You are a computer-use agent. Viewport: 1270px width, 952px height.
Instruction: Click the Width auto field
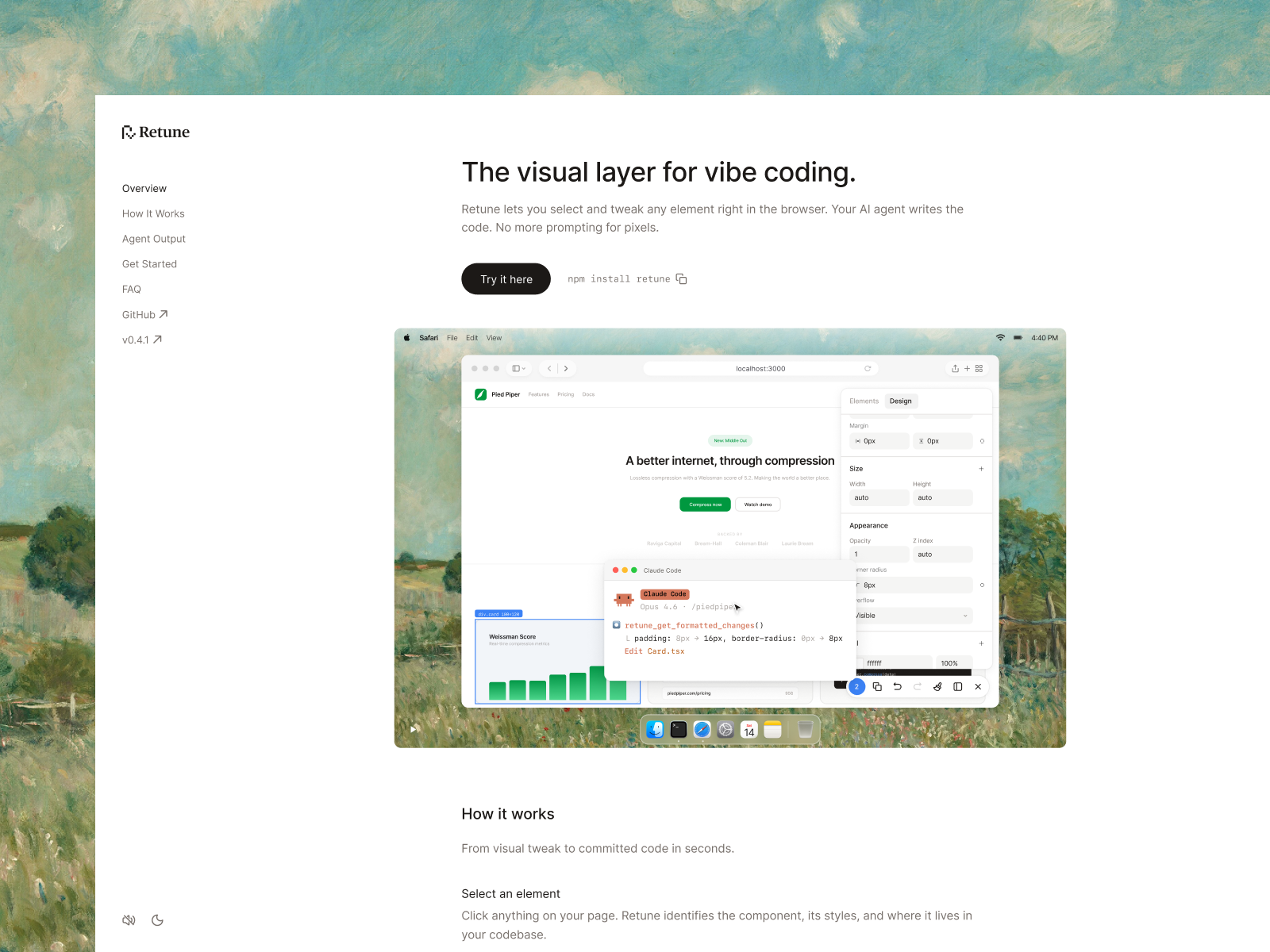click(879, 498)
